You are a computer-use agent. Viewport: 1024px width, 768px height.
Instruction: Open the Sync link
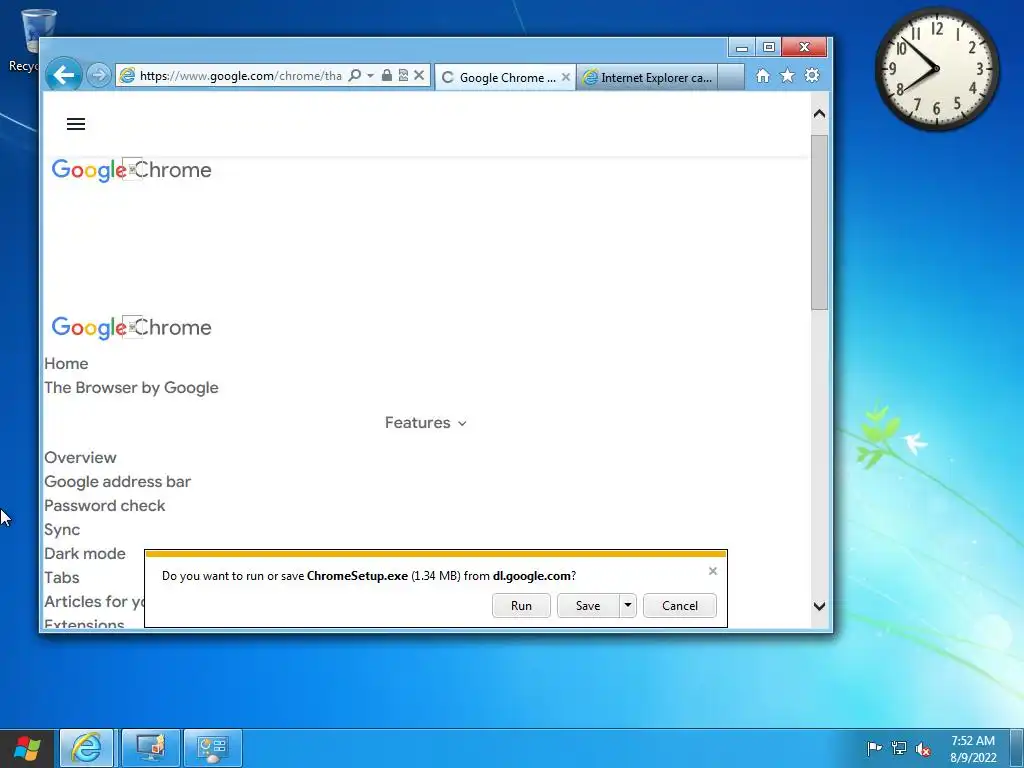click(x=62, y=530)
